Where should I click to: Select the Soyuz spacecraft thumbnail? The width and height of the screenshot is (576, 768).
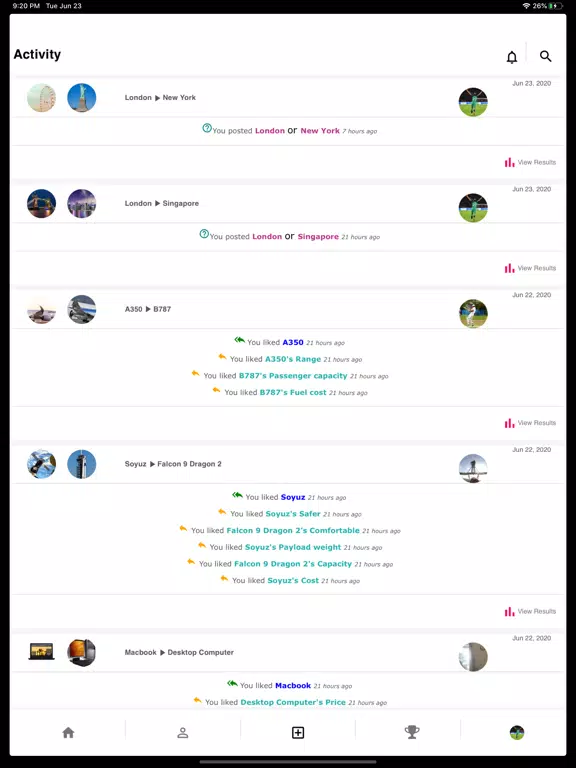pyautogui.click(x=41, y=464)
